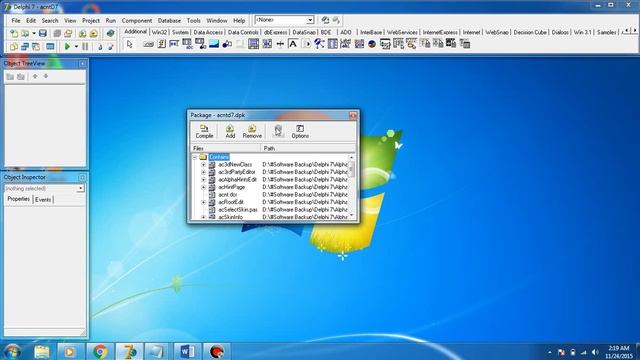Viewport: 640px width, 360px height.
Task: Click Remove in the Package window
Action: tap(252, 131)
